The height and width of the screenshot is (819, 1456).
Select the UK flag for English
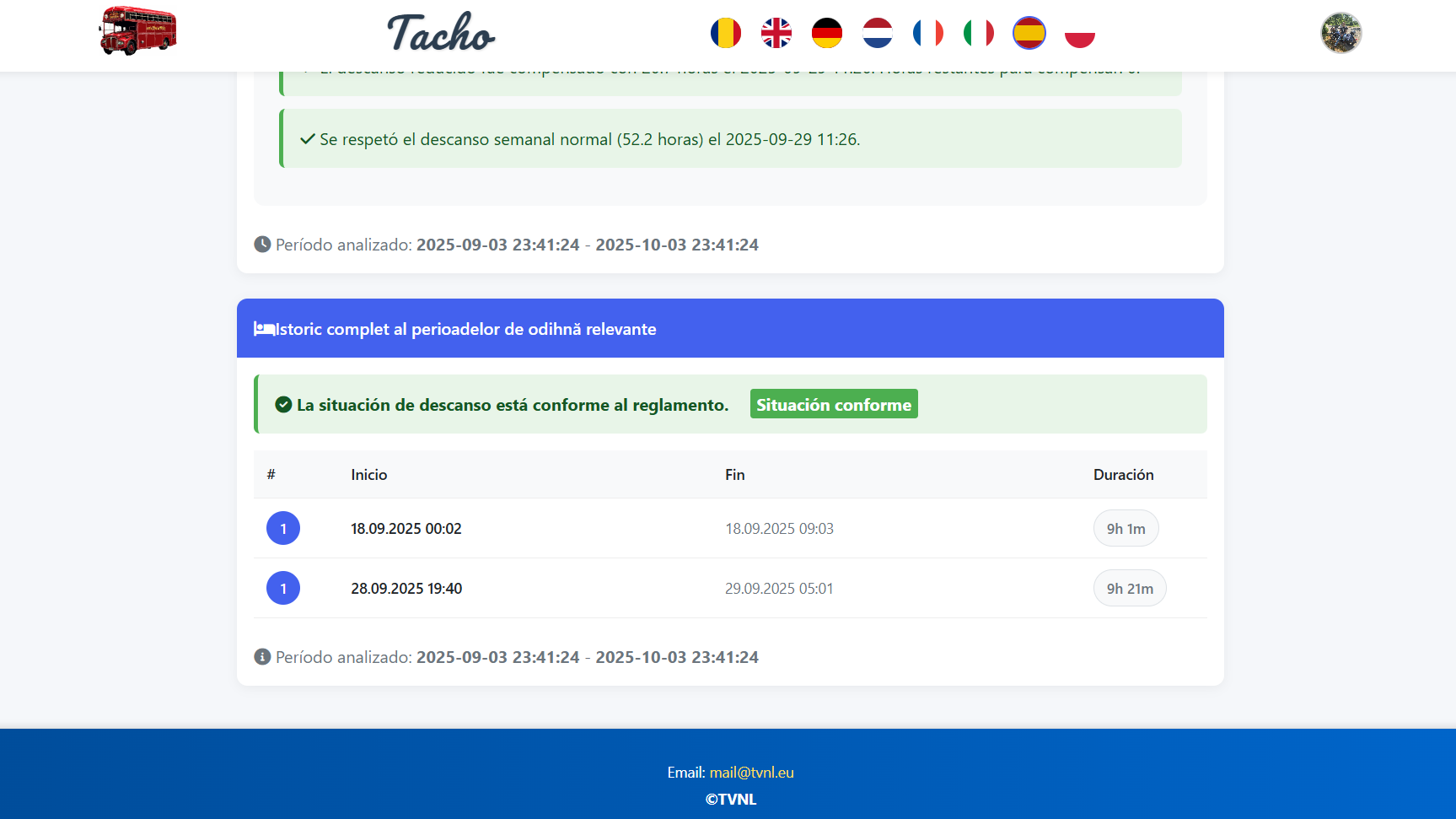pyautogui.click(x=776, y=34)
